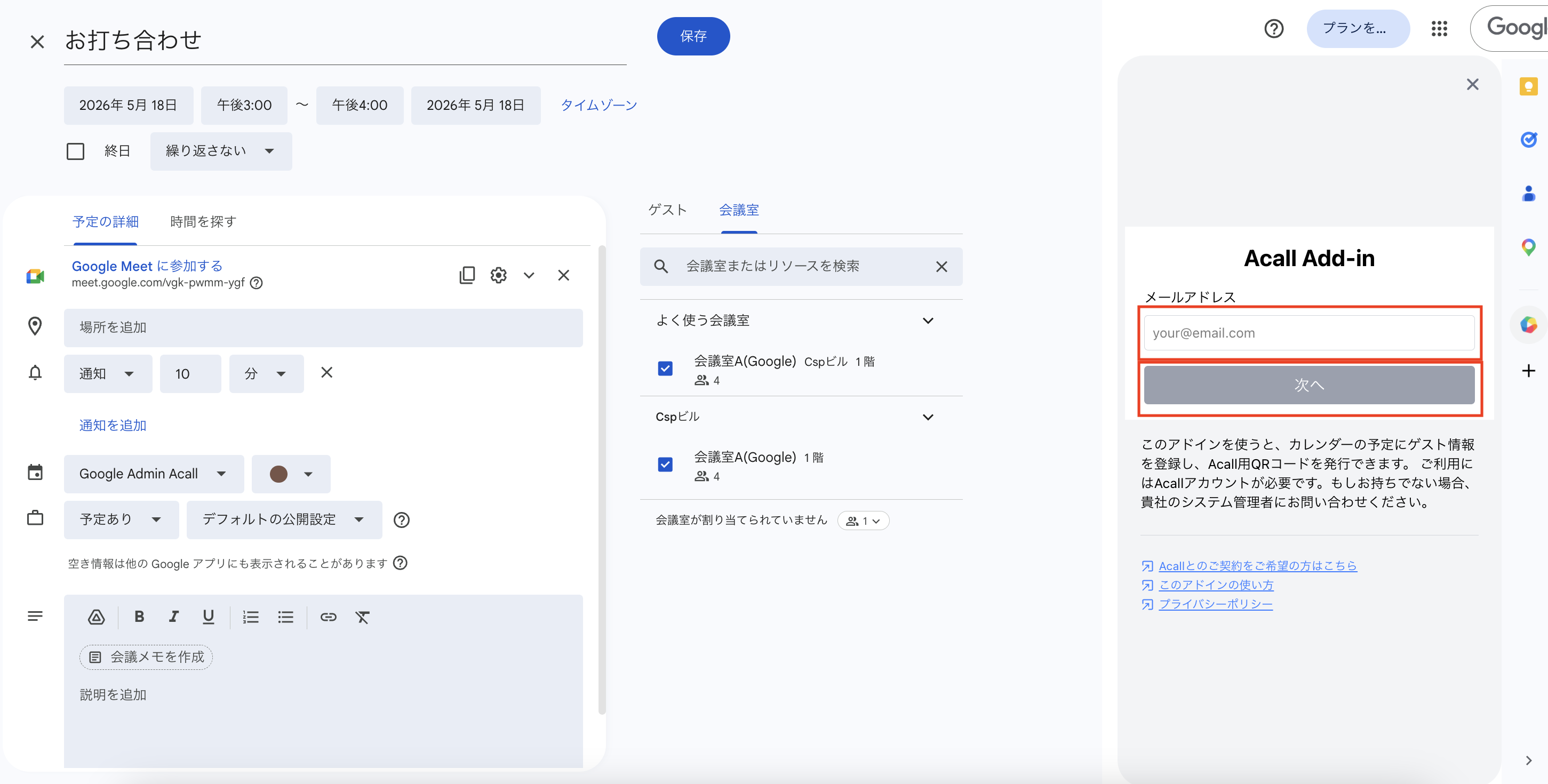Open Acallとのご契約をご希望の方はこちら link
Image resolution: width=1548 pixels, height=784 pixels.
click(1257, 566)
